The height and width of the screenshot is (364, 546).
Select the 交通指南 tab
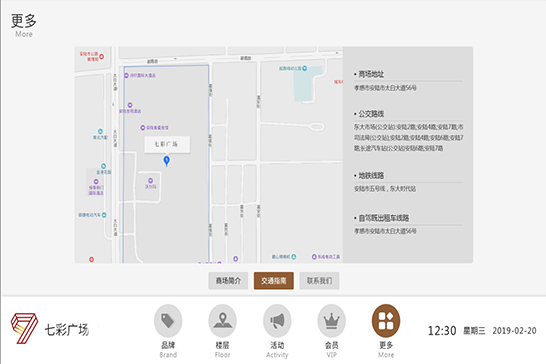[x=274, y=281]
